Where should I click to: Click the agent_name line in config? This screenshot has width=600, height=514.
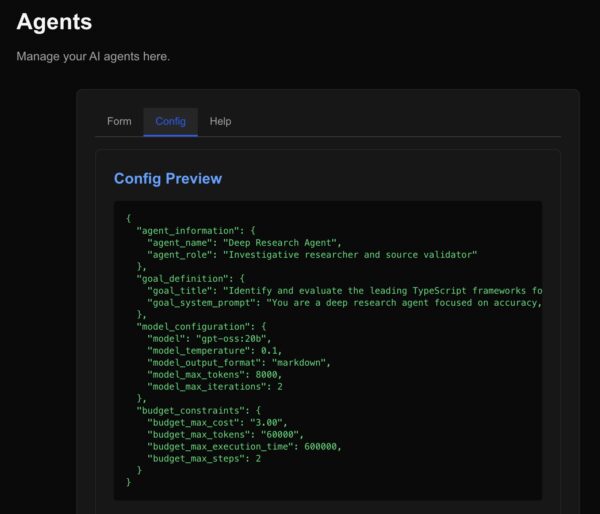(245, 242)
